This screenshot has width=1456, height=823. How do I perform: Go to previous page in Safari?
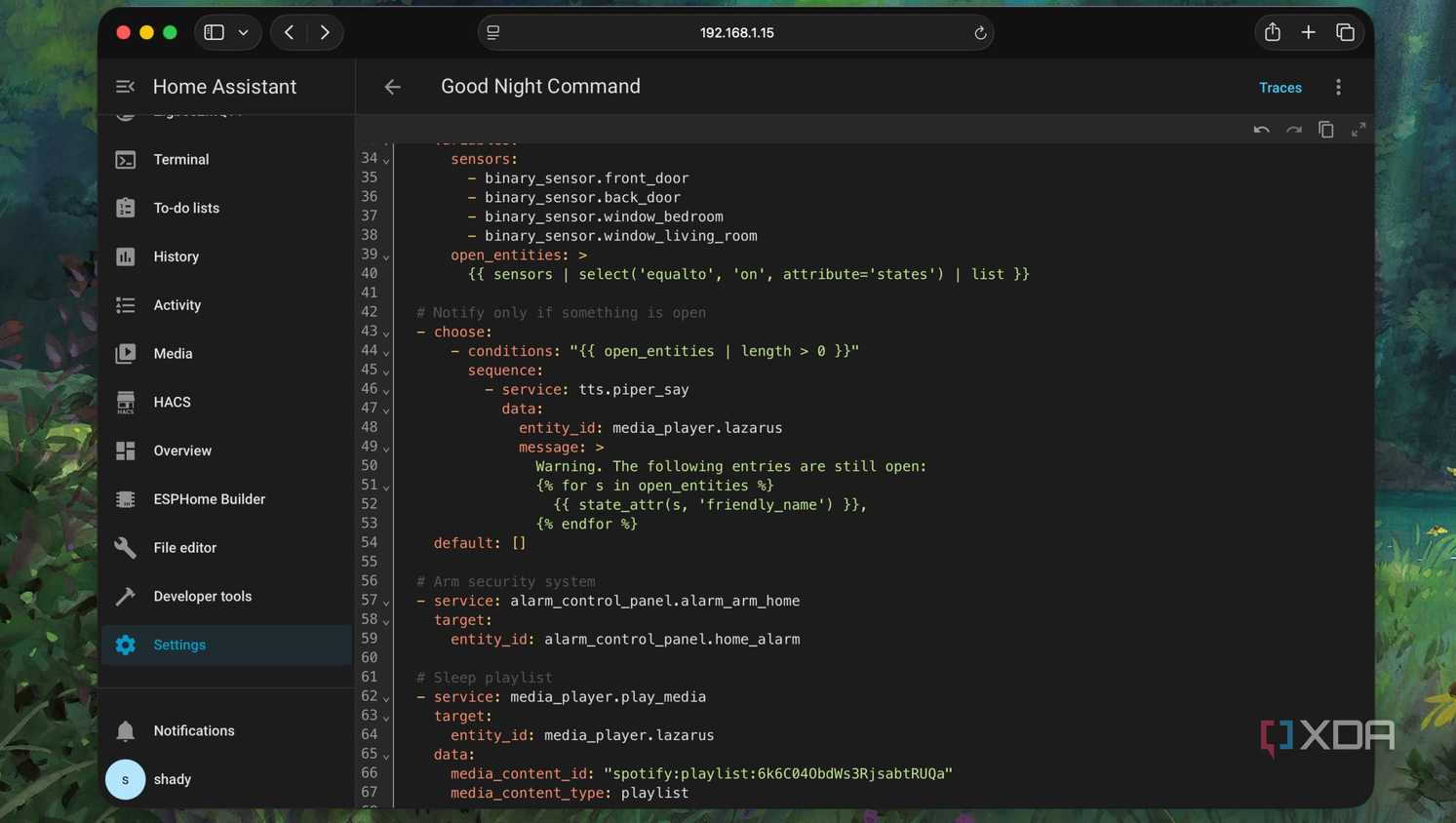coord(289,32)
